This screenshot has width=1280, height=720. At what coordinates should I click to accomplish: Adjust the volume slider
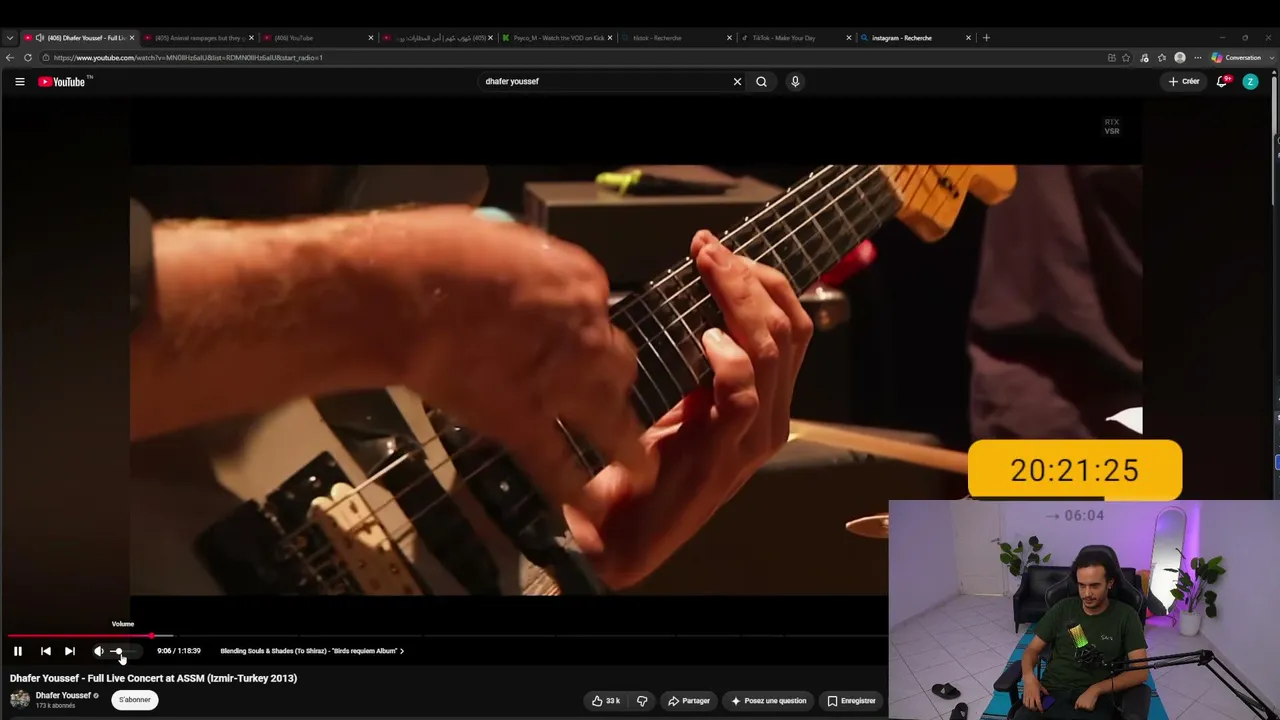point(122,651)
